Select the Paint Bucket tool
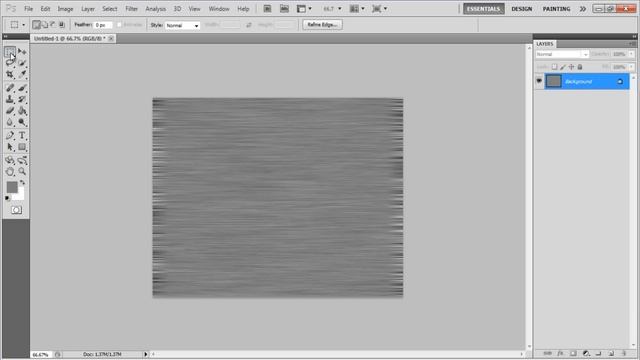640x360 pixels. [22, 111]
